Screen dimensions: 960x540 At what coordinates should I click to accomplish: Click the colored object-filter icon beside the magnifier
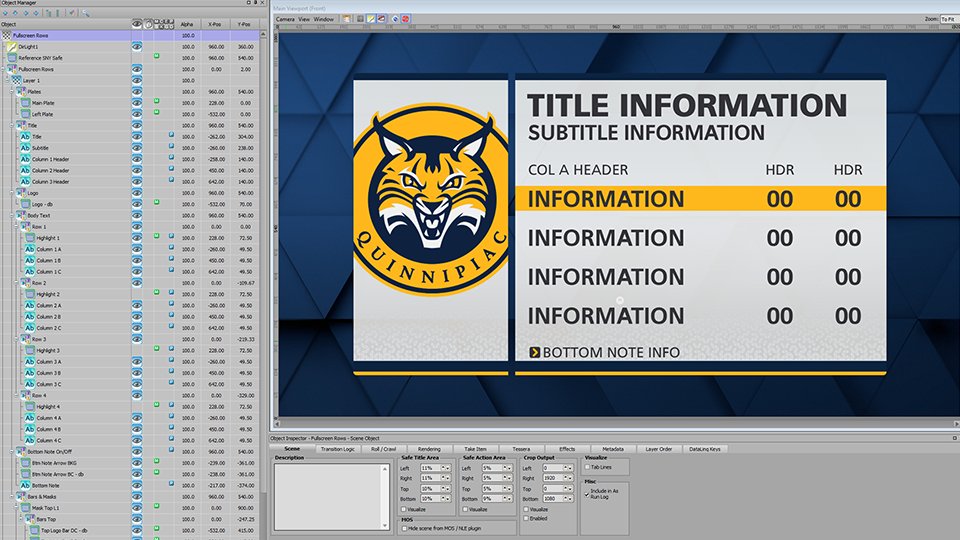[72, 13]
